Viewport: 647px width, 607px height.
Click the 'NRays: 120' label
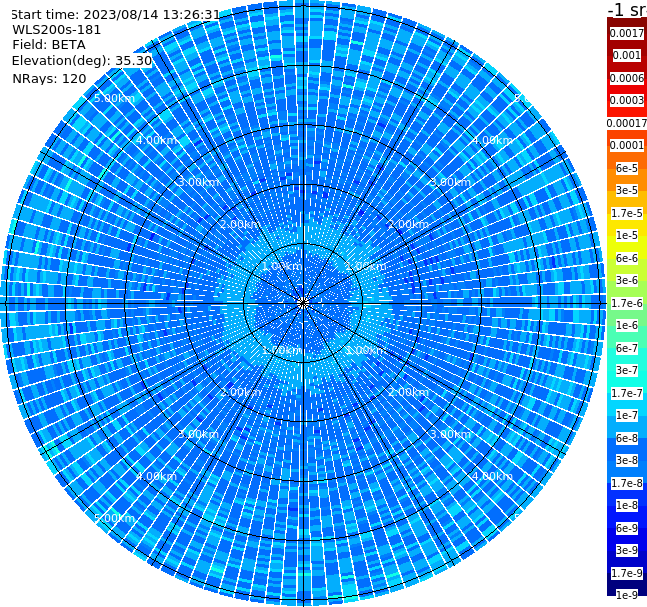[49, 78]
